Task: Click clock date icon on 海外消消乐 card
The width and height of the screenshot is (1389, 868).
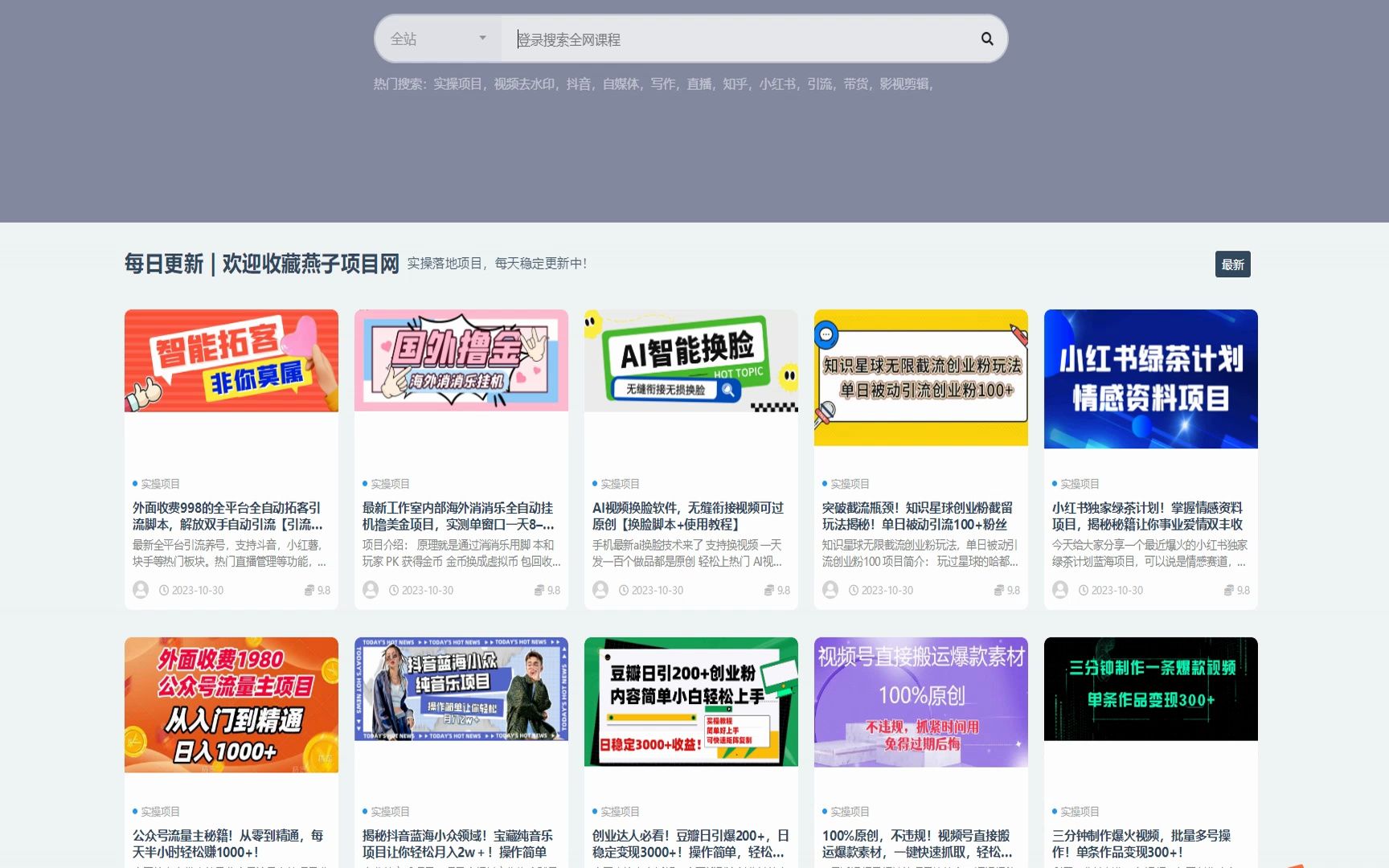Action: coord(394,590)
